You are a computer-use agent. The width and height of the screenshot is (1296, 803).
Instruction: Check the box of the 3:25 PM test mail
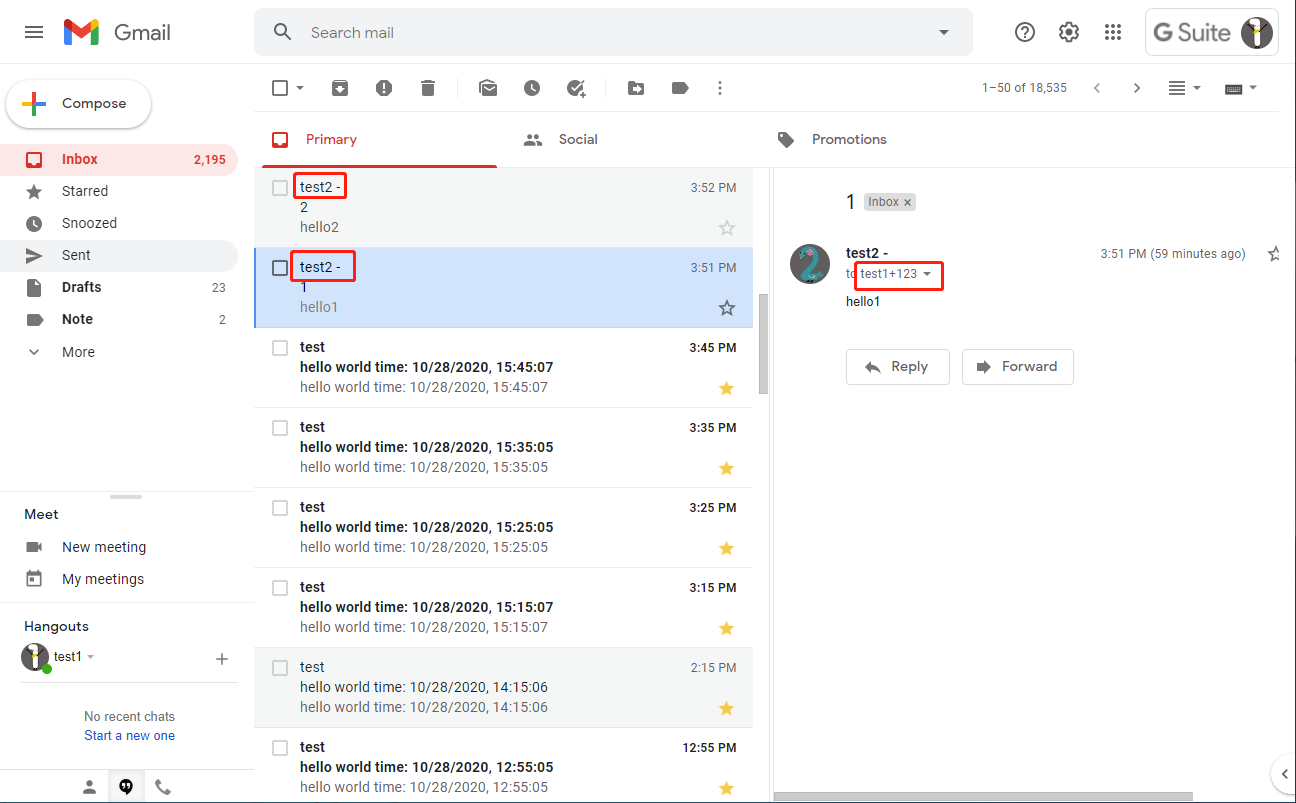(280, 508)
